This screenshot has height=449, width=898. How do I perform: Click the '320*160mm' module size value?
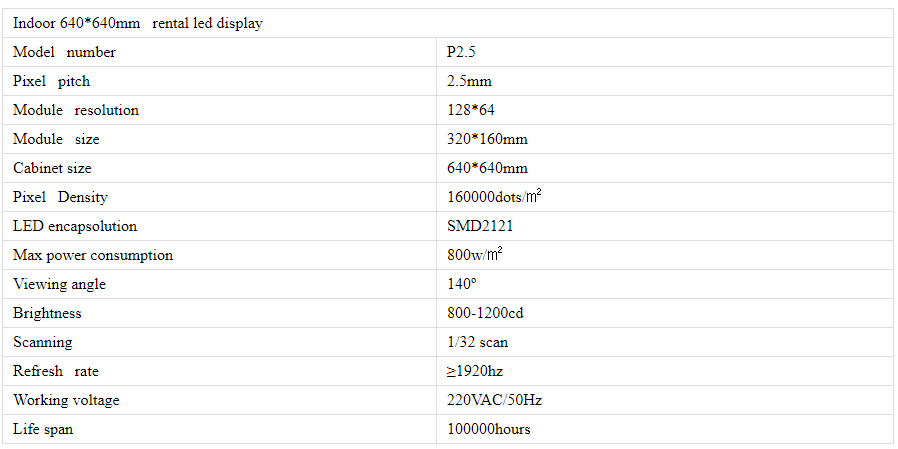487,139
